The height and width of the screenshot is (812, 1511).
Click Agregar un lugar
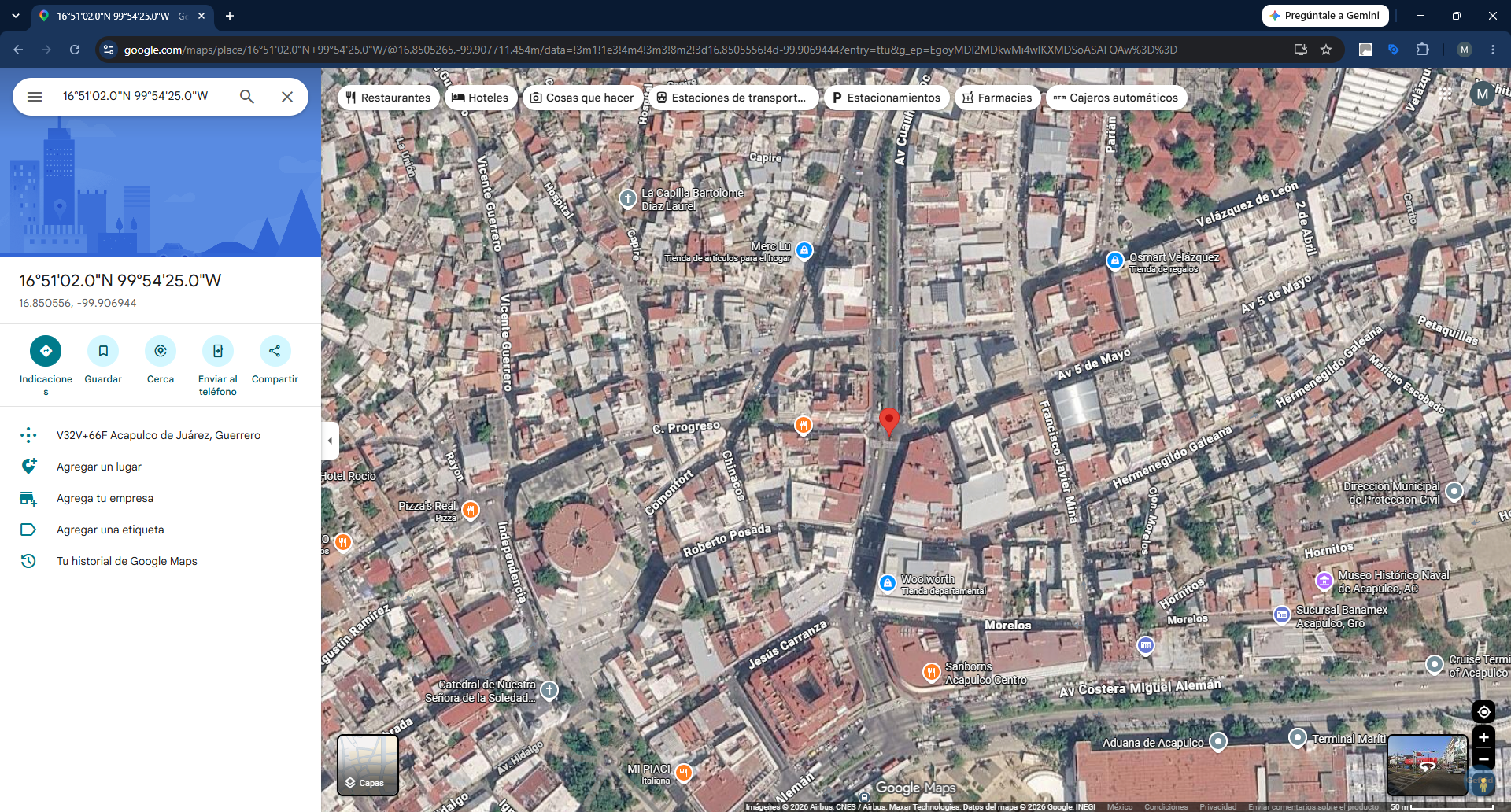[x=161, y=467]
